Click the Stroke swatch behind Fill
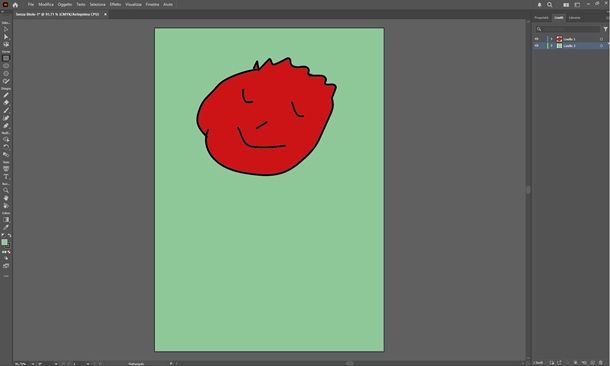The image size is (610, 366). (x=8, y=245)
